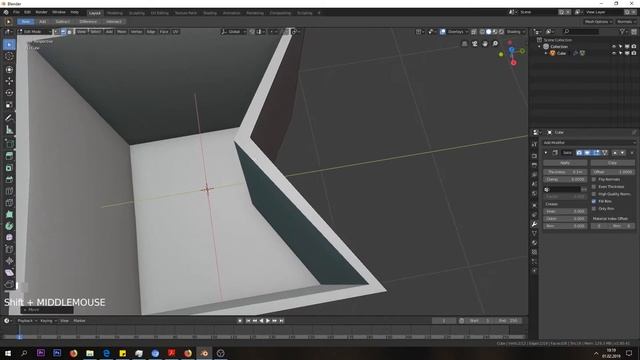Viewport: 640px width, 360px height.
Task: Enable High Quality Normals checkbox
Action: click(594, 194)
